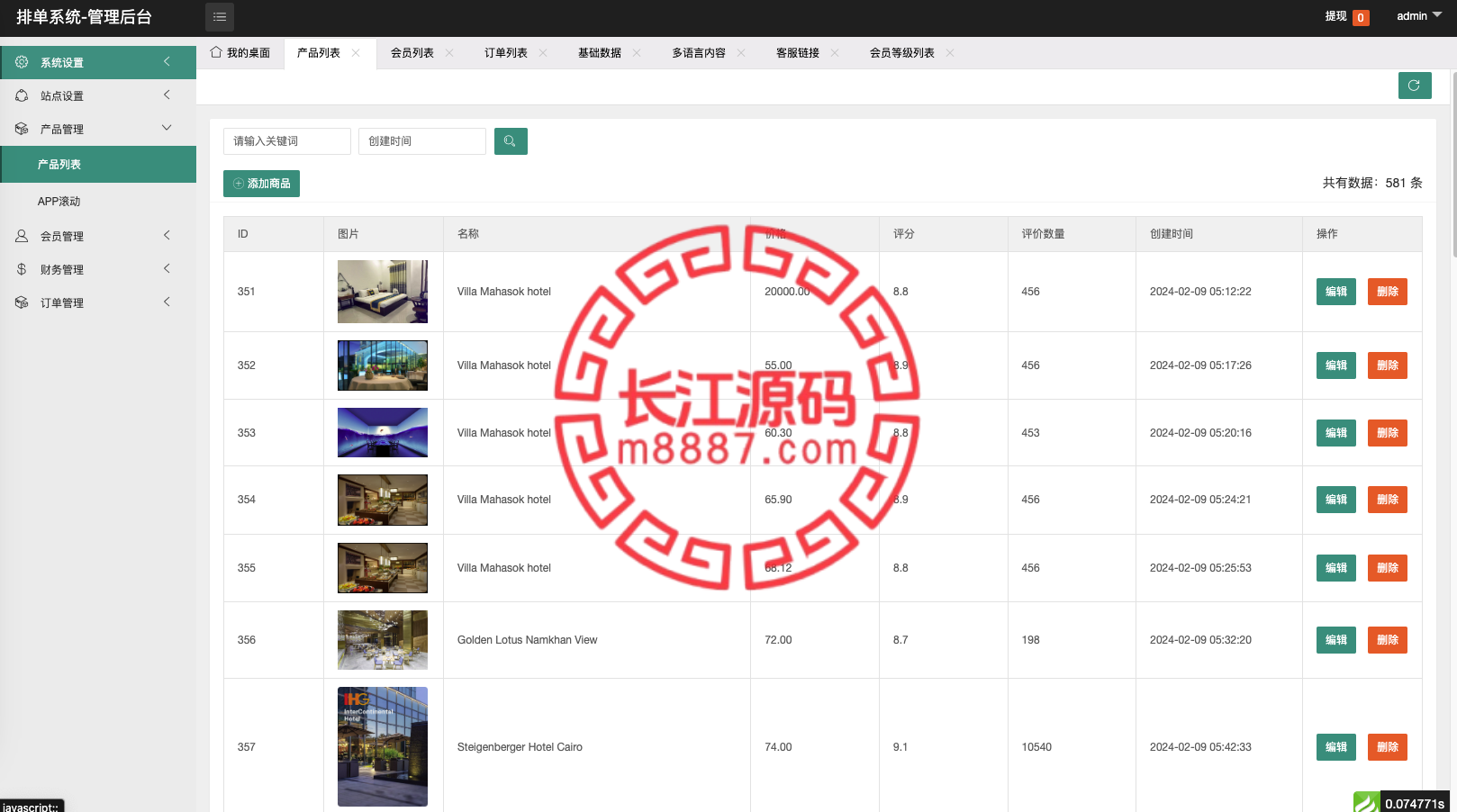
Task: Switch to the 多语言内容 tab
Action: (699, 53)
